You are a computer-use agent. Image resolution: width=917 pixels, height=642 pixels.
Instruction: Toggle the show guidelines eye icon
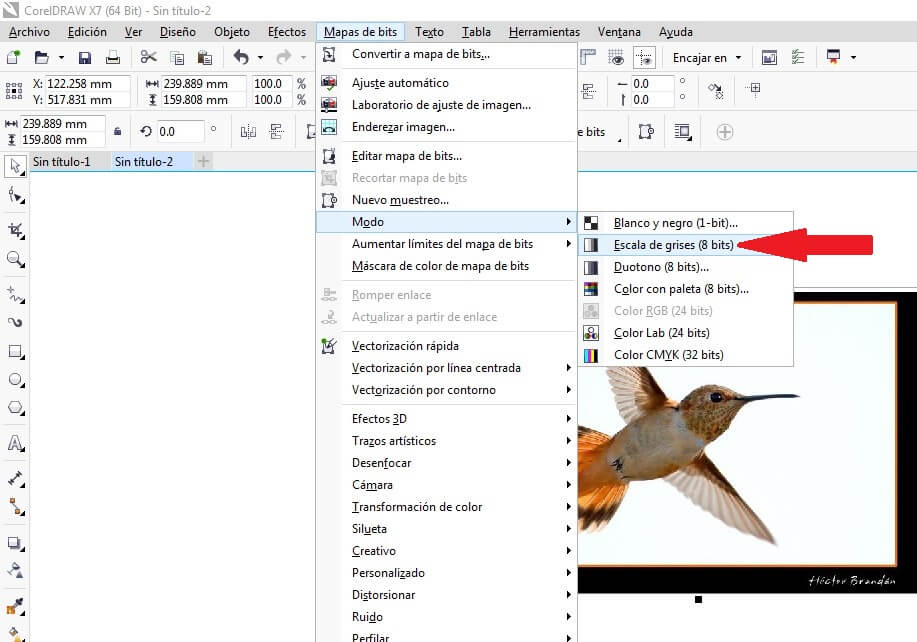[x=644, y=57]
